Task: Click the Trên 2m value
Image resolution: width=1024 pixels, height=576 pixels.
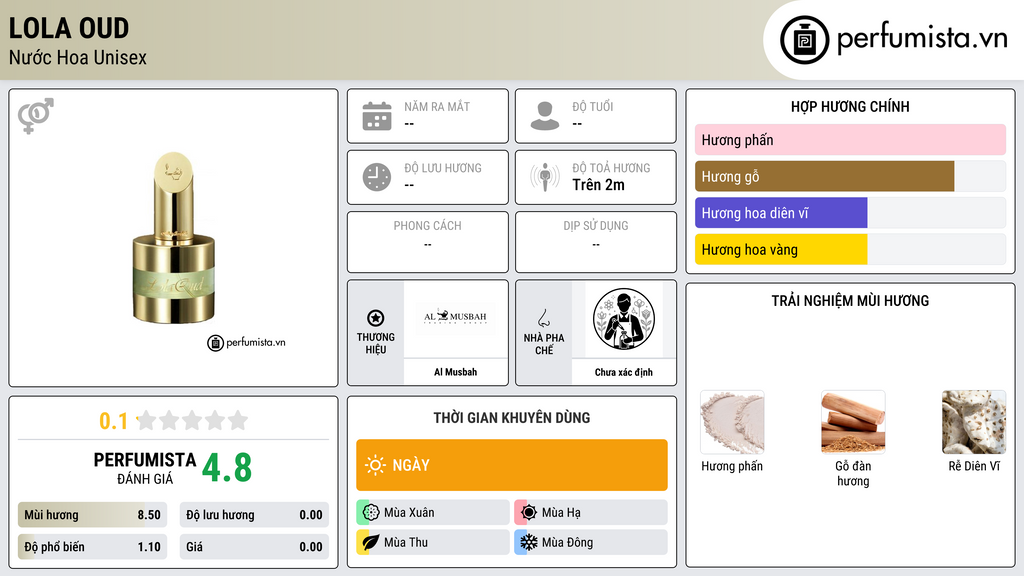Action: [598, 185]
